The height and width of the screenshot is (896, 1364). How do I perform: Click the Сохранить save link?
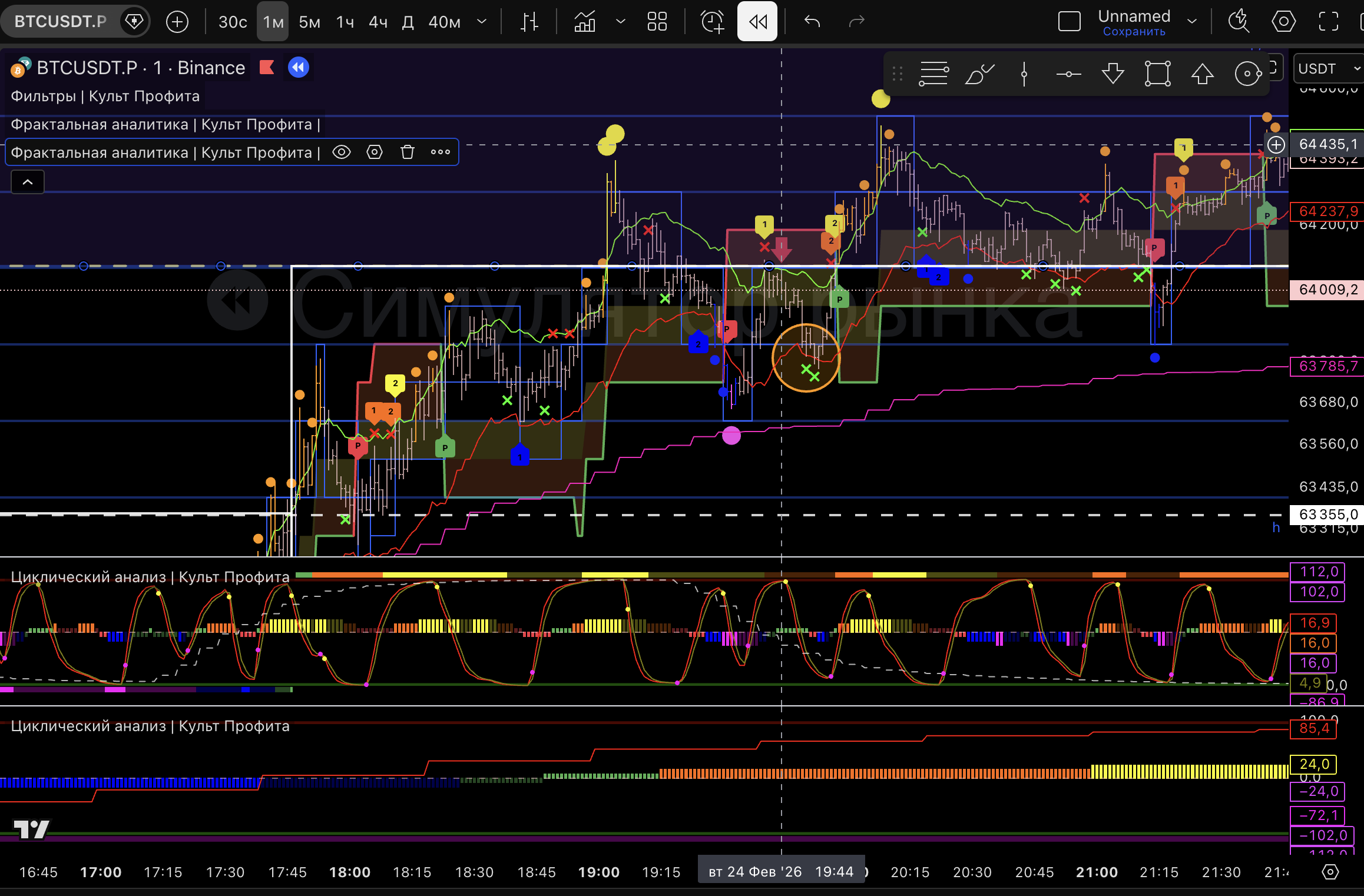[1134, 32]
